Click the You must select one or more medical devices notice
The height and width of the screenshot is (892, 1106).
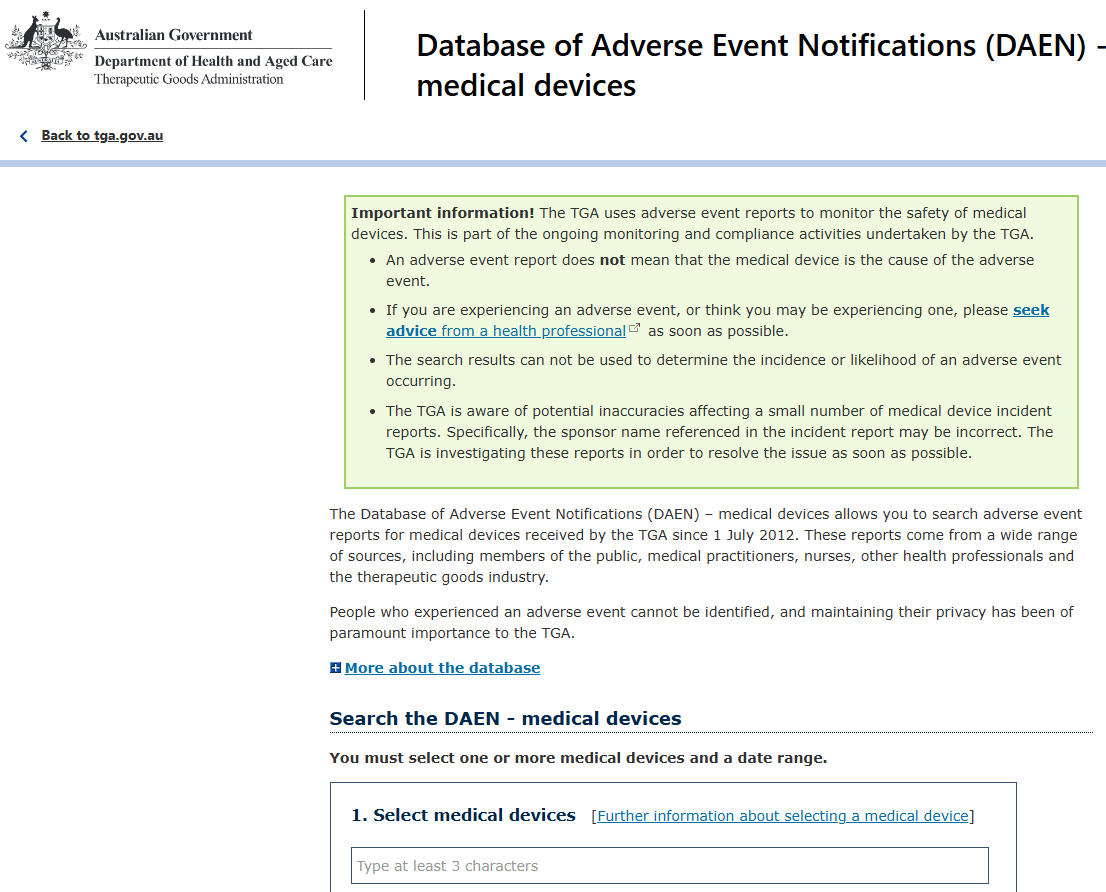click(578, 758)
